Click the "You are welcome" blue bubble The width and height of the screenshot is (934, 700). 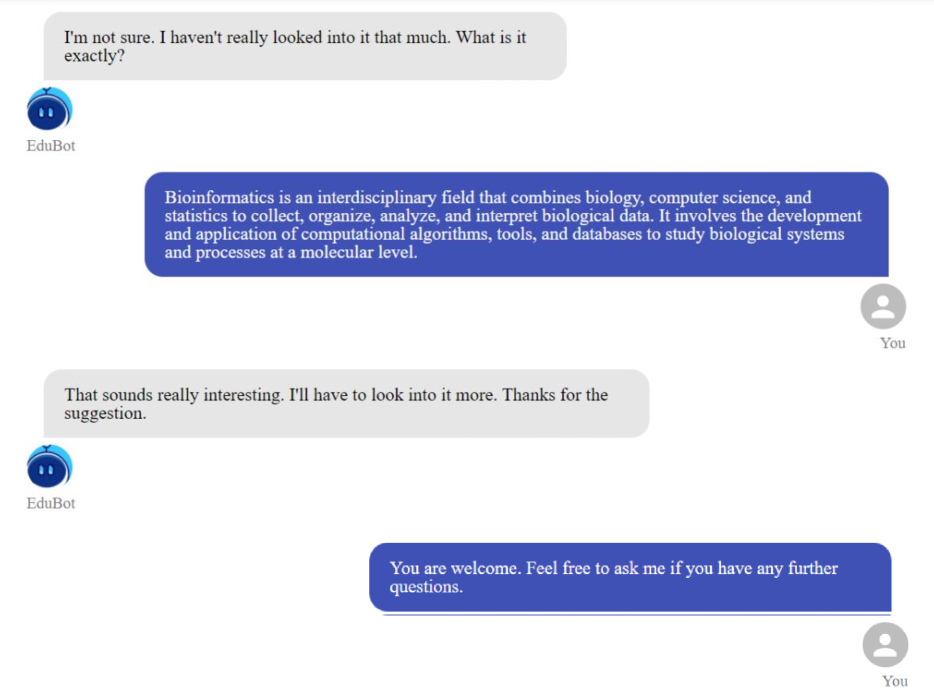(x=630, y=577)
